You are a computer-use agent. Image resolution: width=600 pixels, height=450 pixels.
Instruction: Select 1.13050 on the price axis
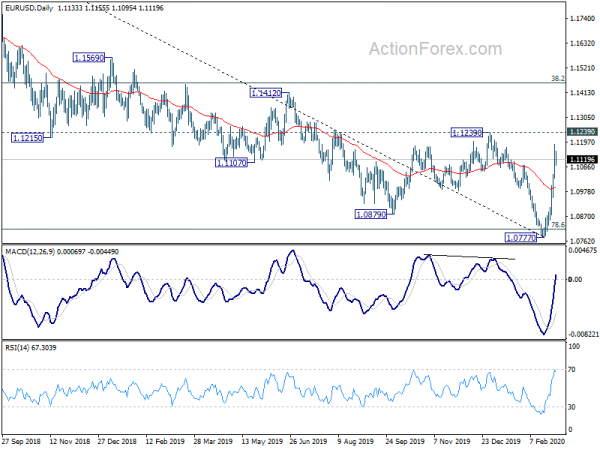point(582,117)
